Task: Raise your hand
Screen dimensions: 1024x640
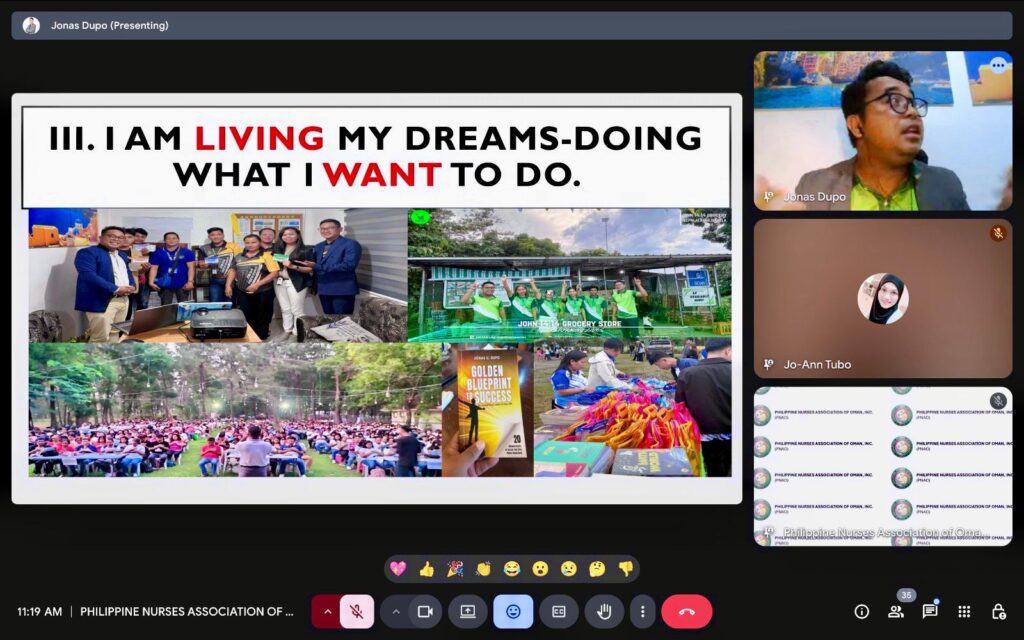Action: click(604, 611)
